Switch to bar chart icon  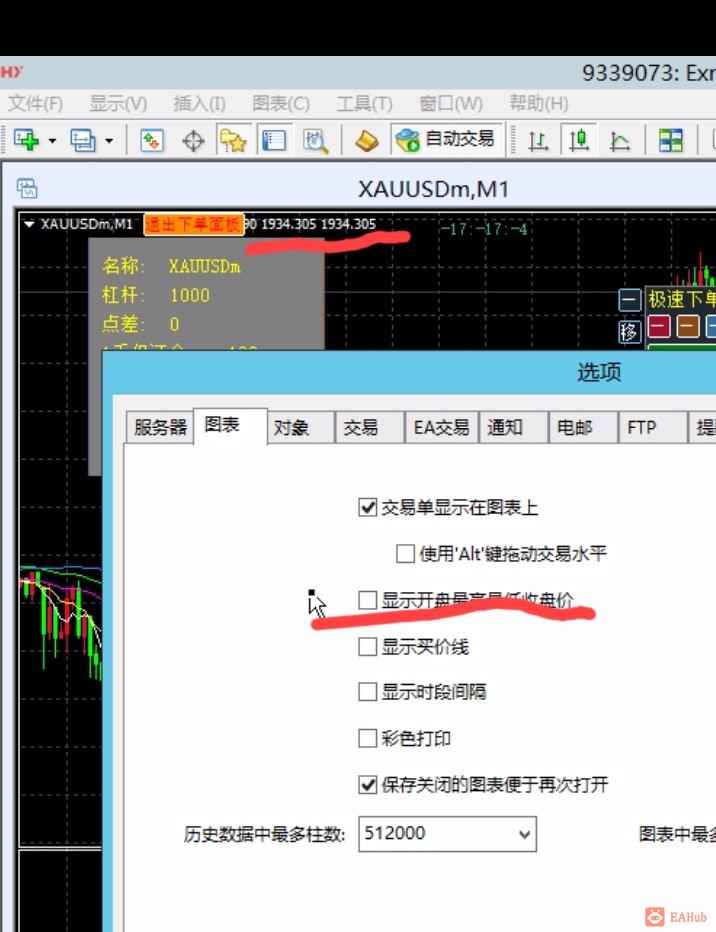[x=538, y=141]
